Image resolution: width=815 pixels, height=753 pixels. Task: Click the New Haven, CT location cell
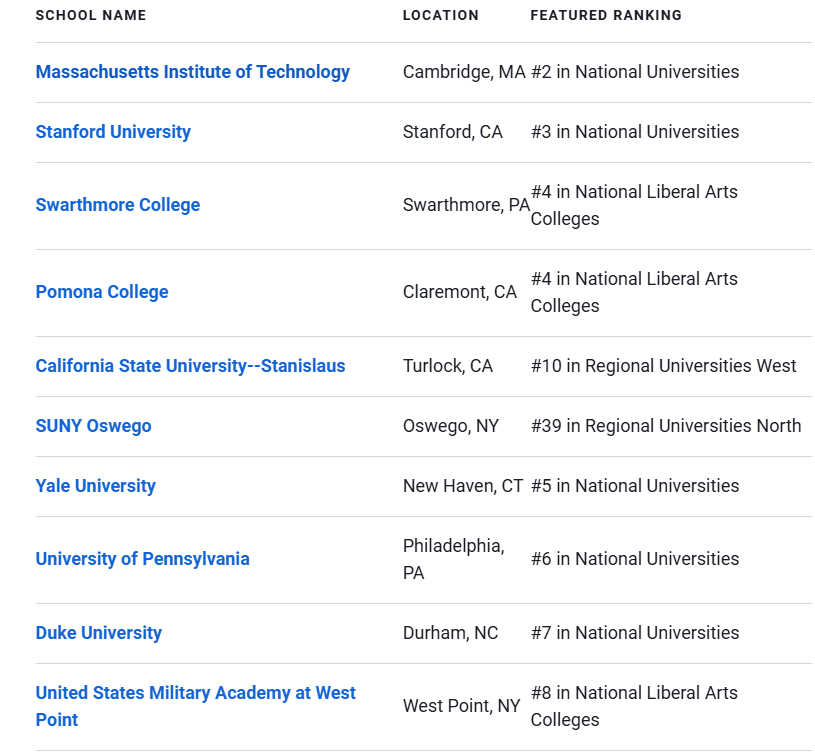[463, 486]
